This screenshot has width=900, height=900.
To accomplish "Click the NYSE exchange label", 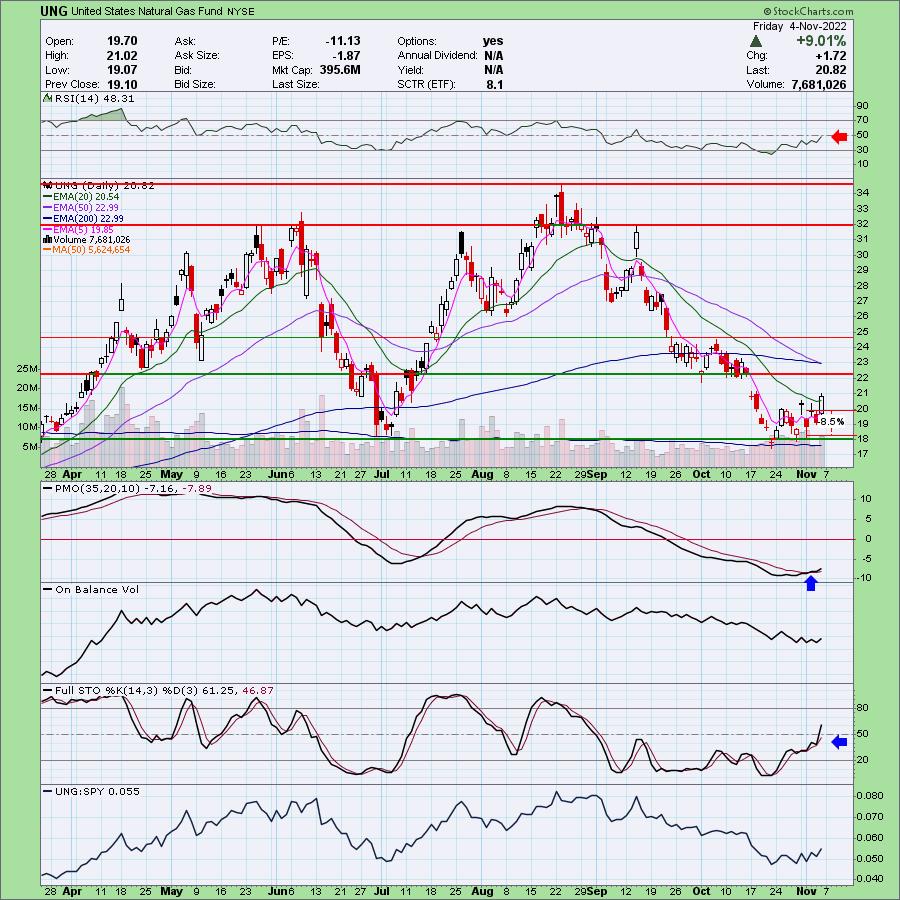I will (x=240, y=11).
